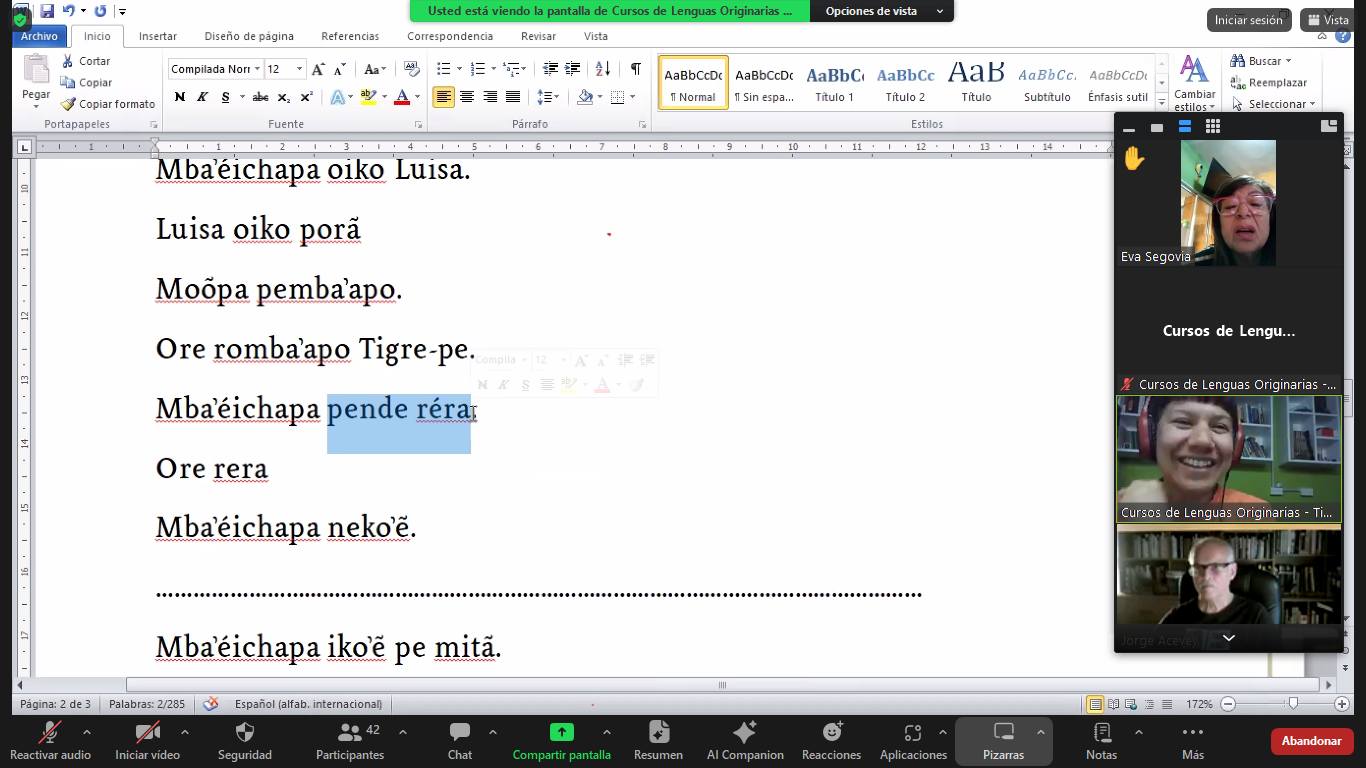Image resolution: width=1366 pixels, height=768 pixels.
Task: Open Reacciones in the Zoom toolbar
Action: pos(831,733)
